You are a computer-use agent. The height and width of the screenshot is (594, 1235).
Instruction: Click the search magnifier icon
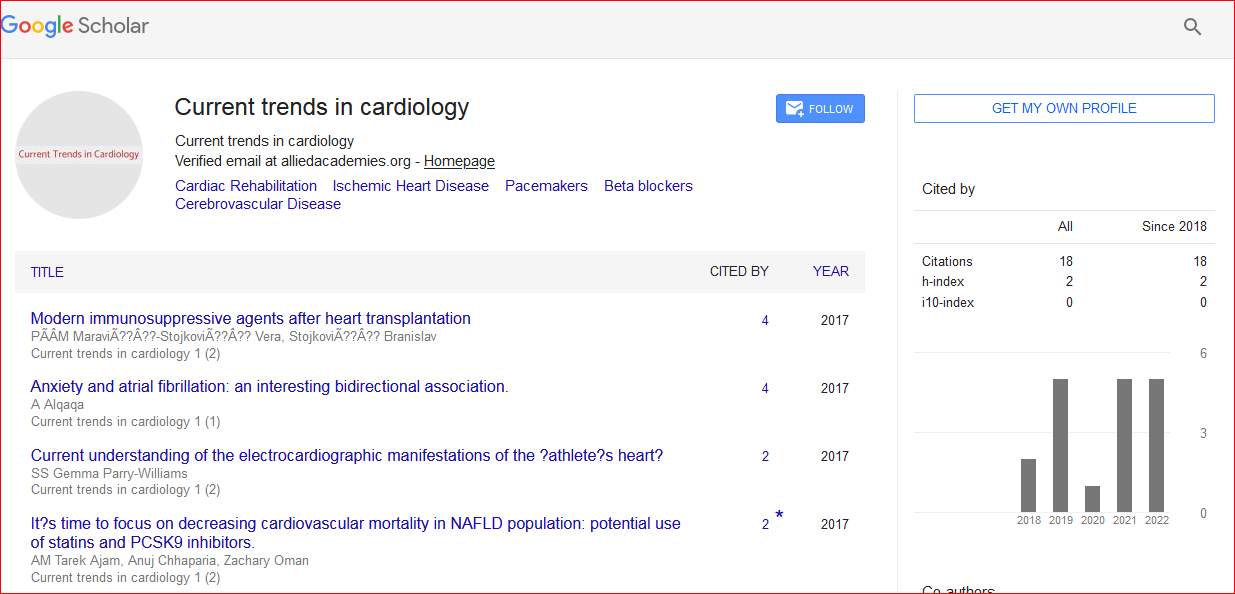(1192, 27)
